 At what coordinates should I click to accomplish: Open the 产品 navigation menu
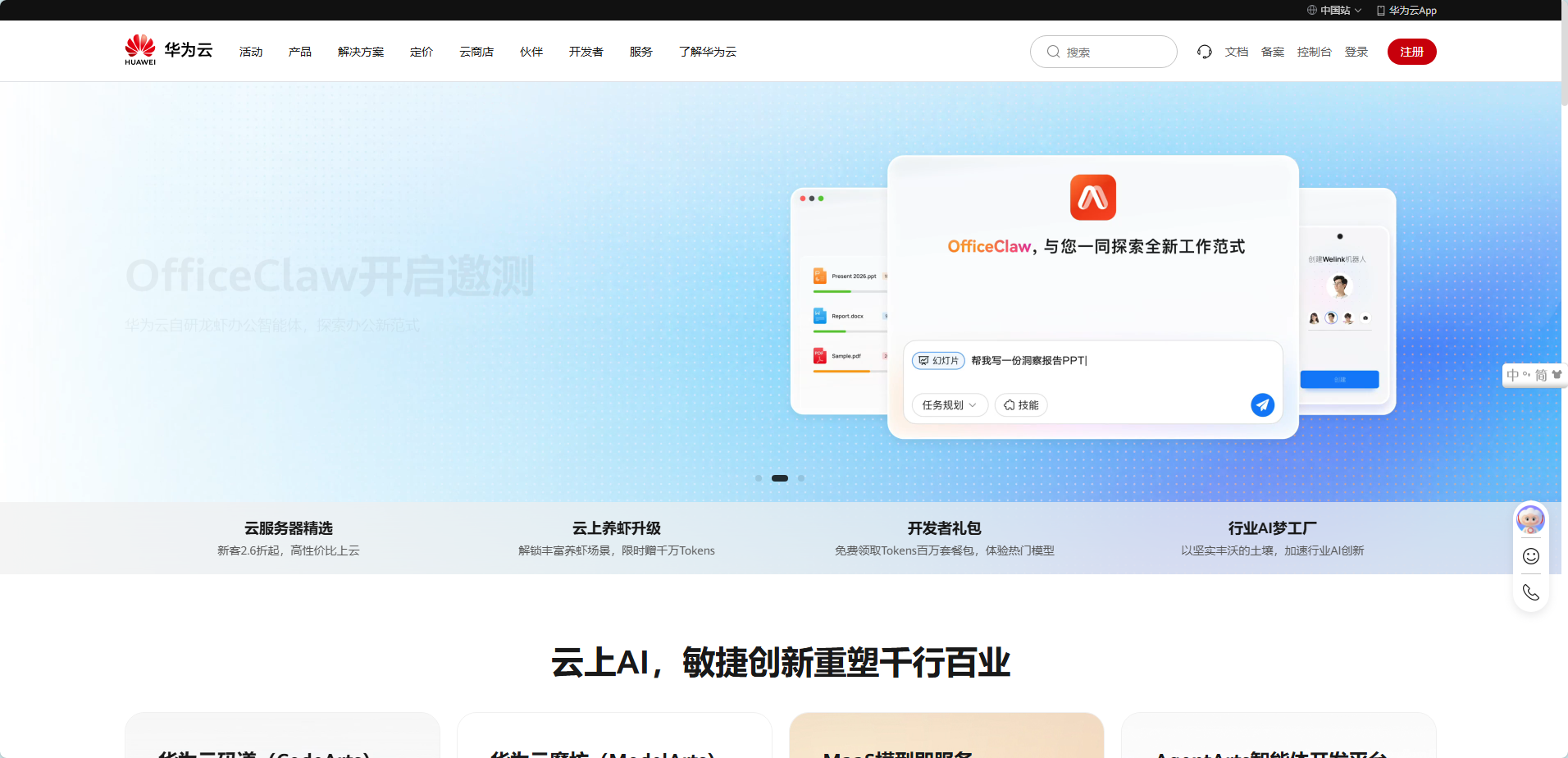tap(300, 52)
